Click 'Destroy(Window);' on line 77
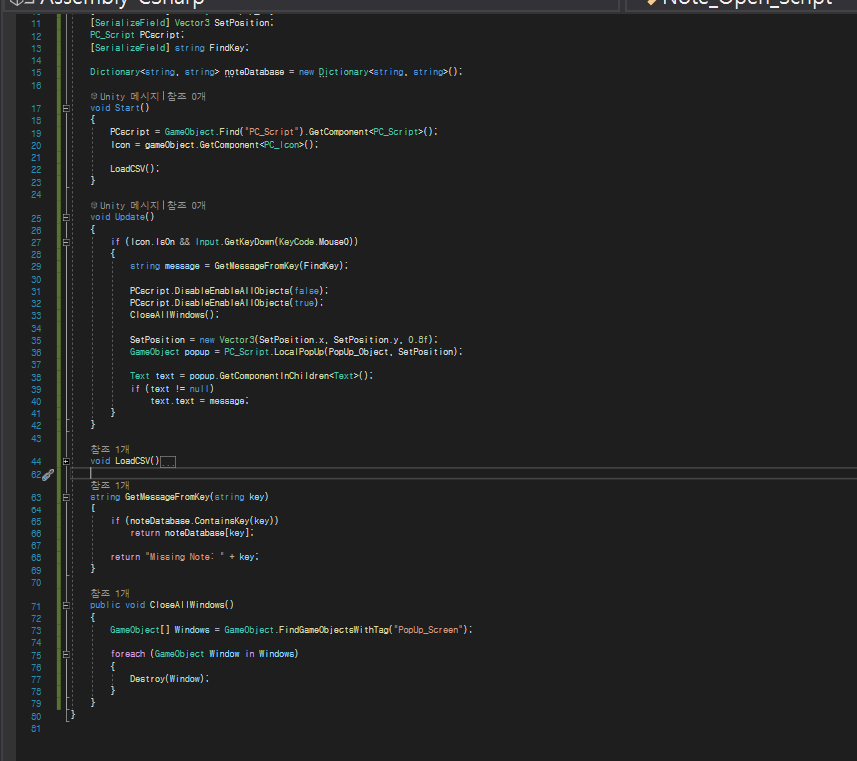 coord(169,679)
